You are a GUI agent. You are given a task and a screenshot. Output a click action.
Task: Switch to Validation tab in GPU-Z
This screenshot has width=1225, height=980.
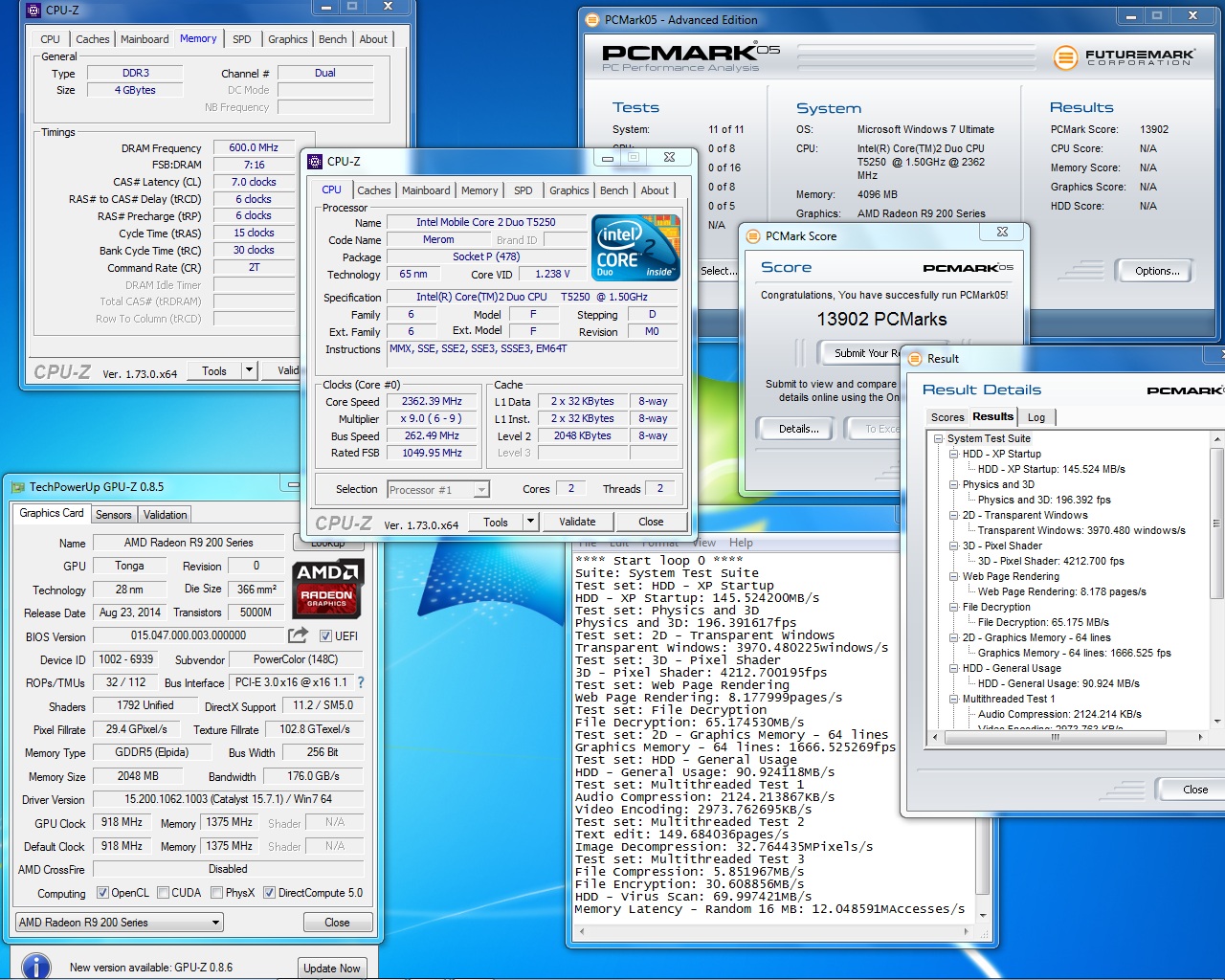(x=165, y=515)
